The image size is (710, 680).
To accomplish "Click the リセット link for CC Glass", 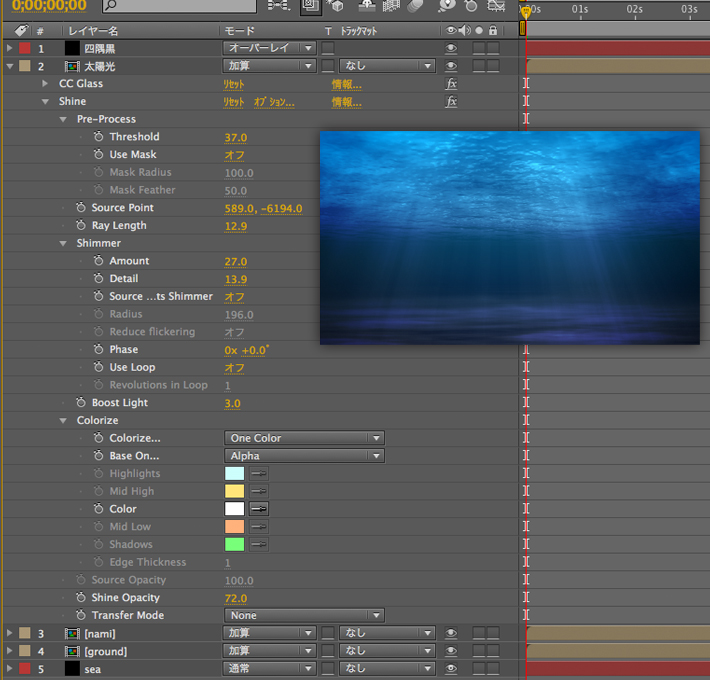I will pos(233,84).
